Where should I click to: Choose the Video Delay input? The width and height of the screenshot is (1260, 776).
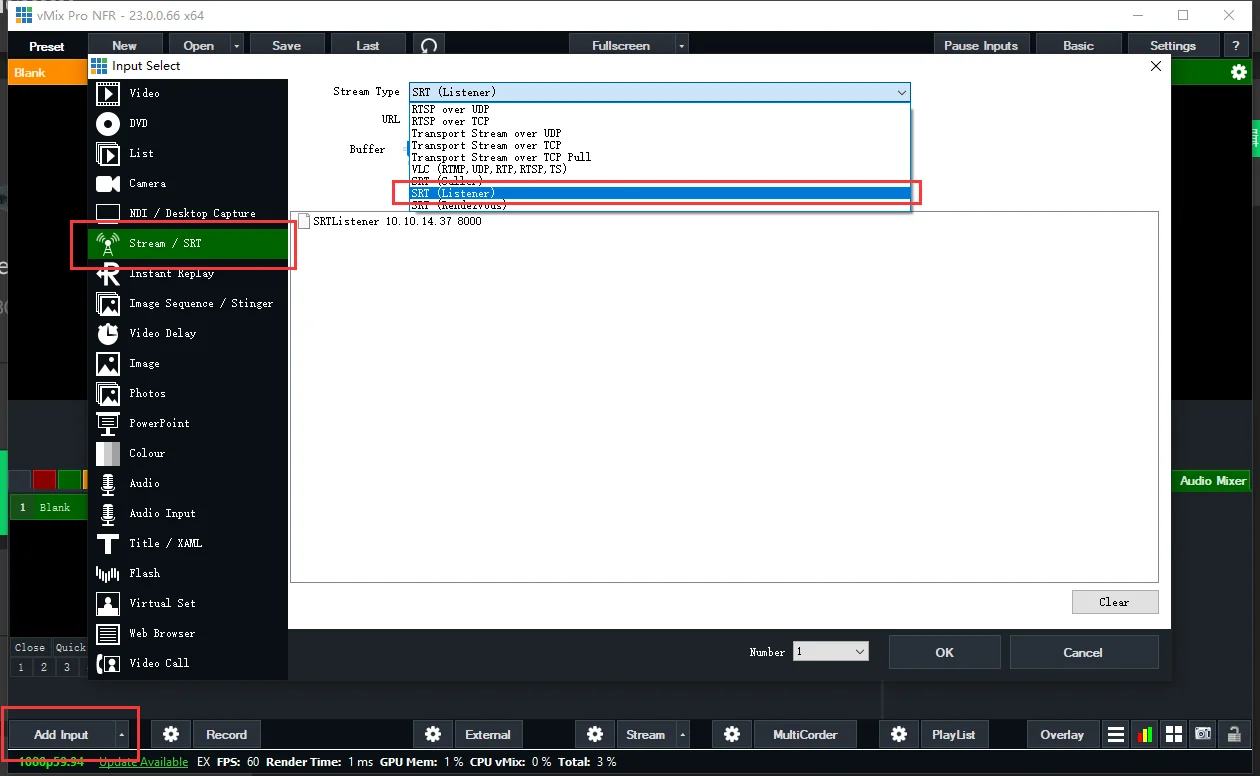pyautogui.click(x=188, y=333)
